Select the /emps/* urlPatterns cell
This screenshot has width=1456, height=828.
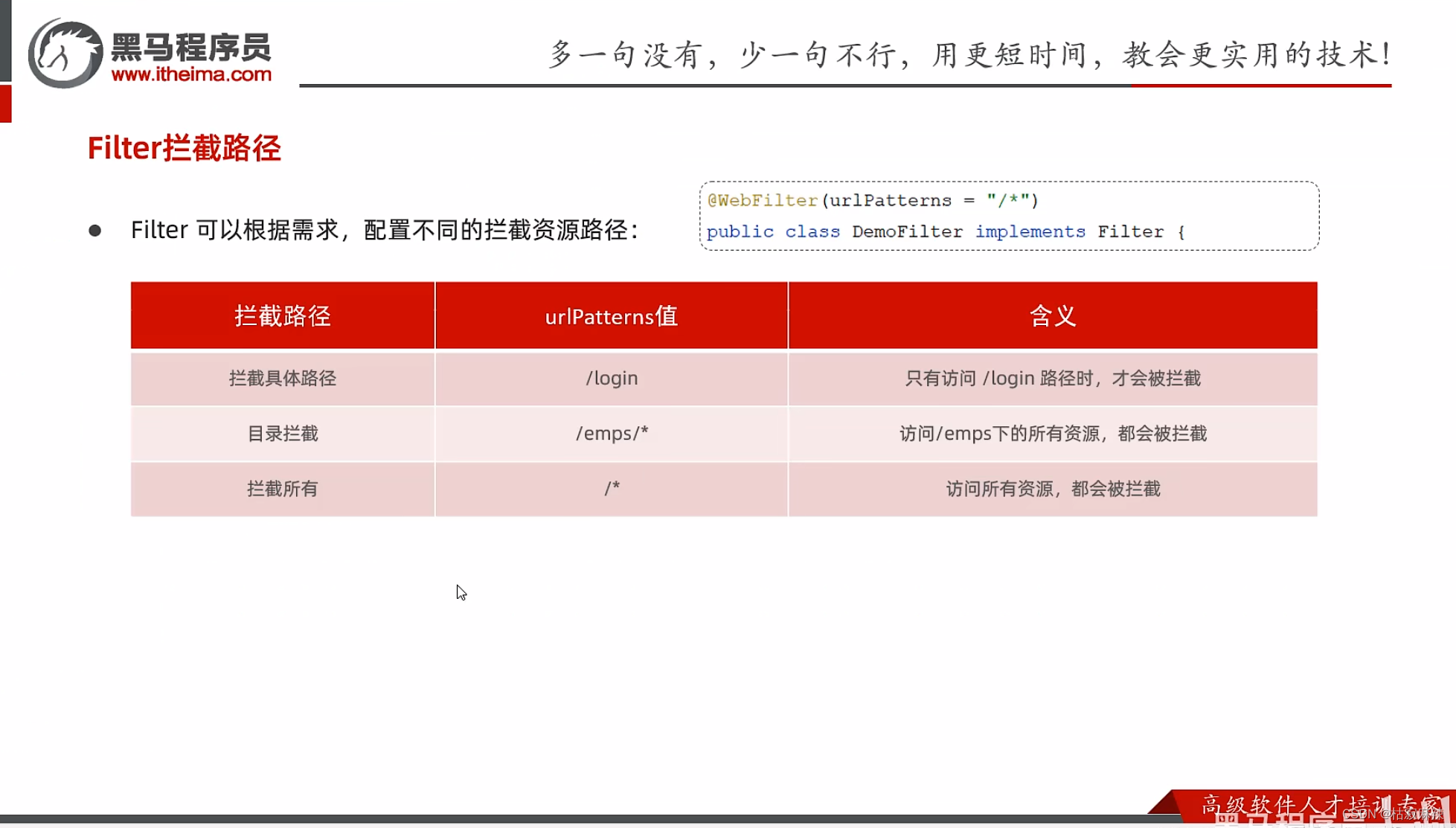tap(612, 434)
